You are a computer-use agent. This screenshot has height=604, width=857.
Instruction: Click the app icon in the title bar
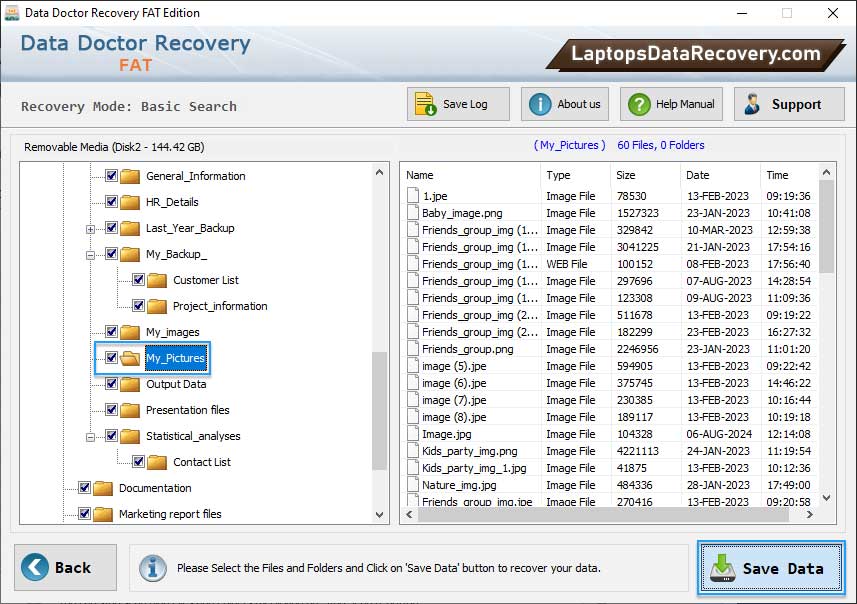pyautogui.click(x=11, y=13)
